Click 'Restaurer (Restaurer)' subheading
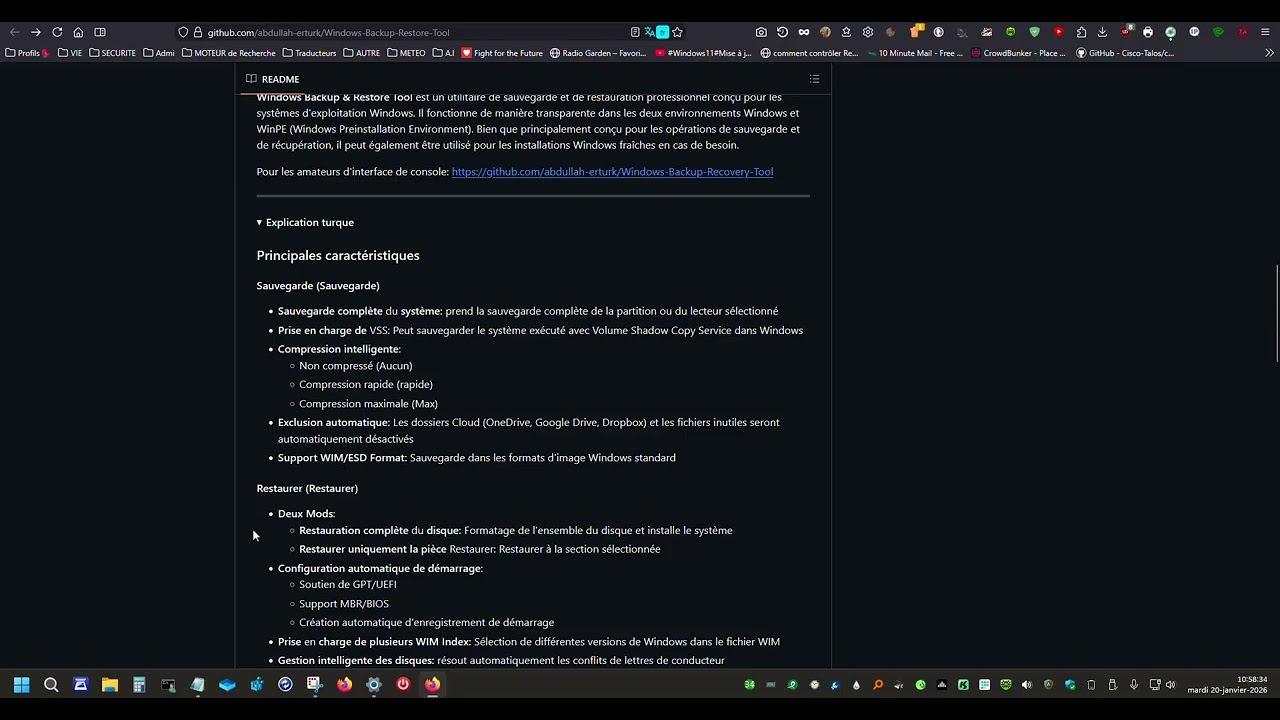 pos(307,488)
